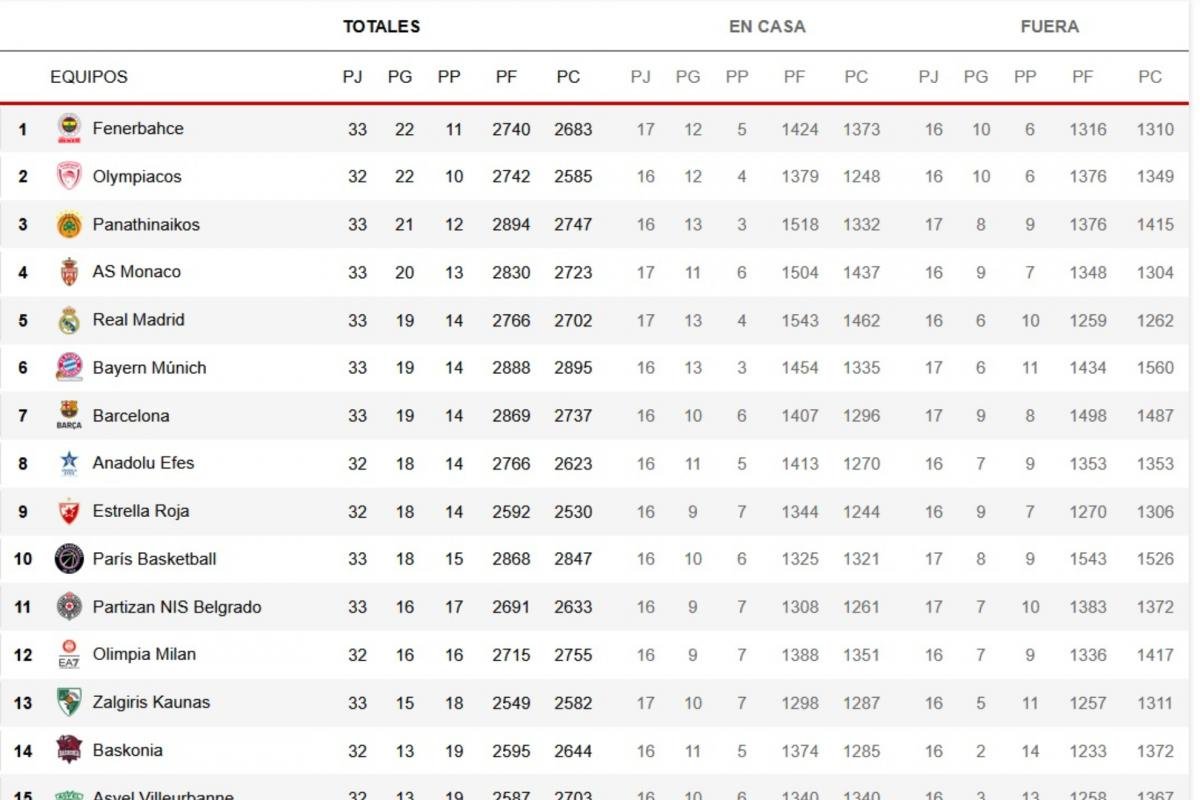Click the EQUIPOS column header
This screenshot has height=800, width=1200.
tap(89, 77)
